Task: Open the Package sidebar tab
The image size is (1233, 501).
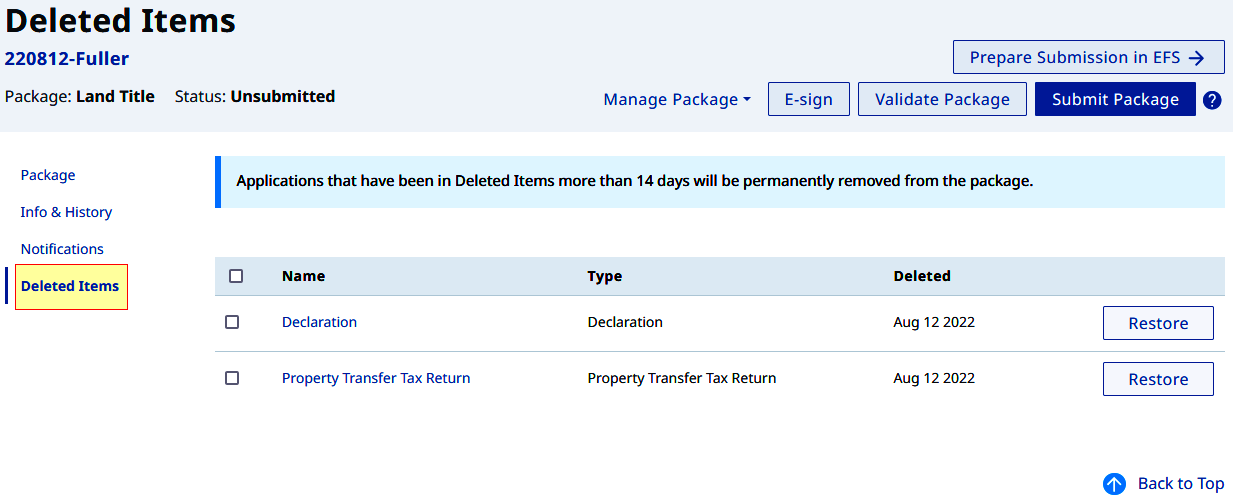Action: pos(48,175)
